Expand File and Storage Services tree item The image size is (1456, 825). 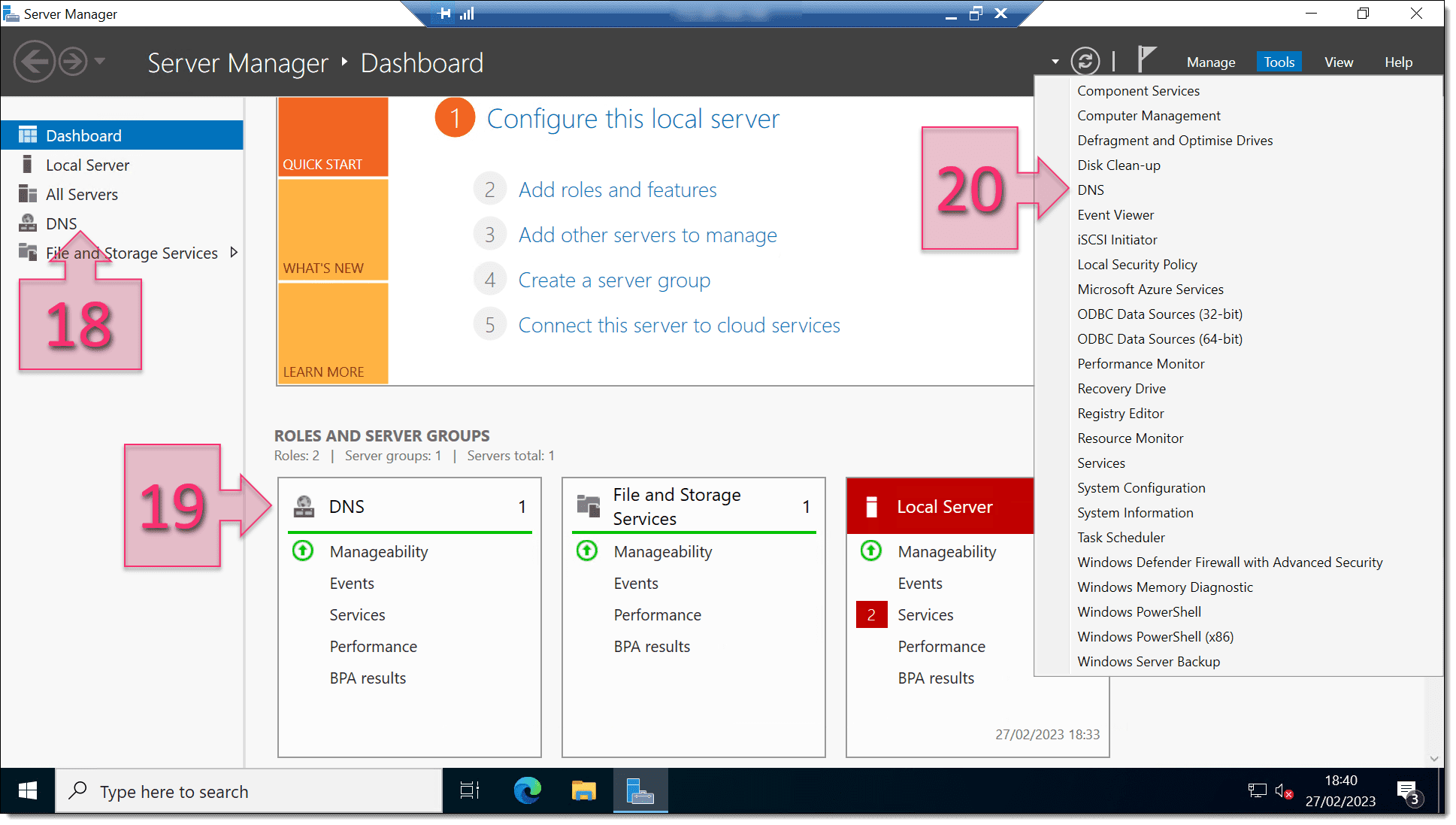[x=235, y=253]
